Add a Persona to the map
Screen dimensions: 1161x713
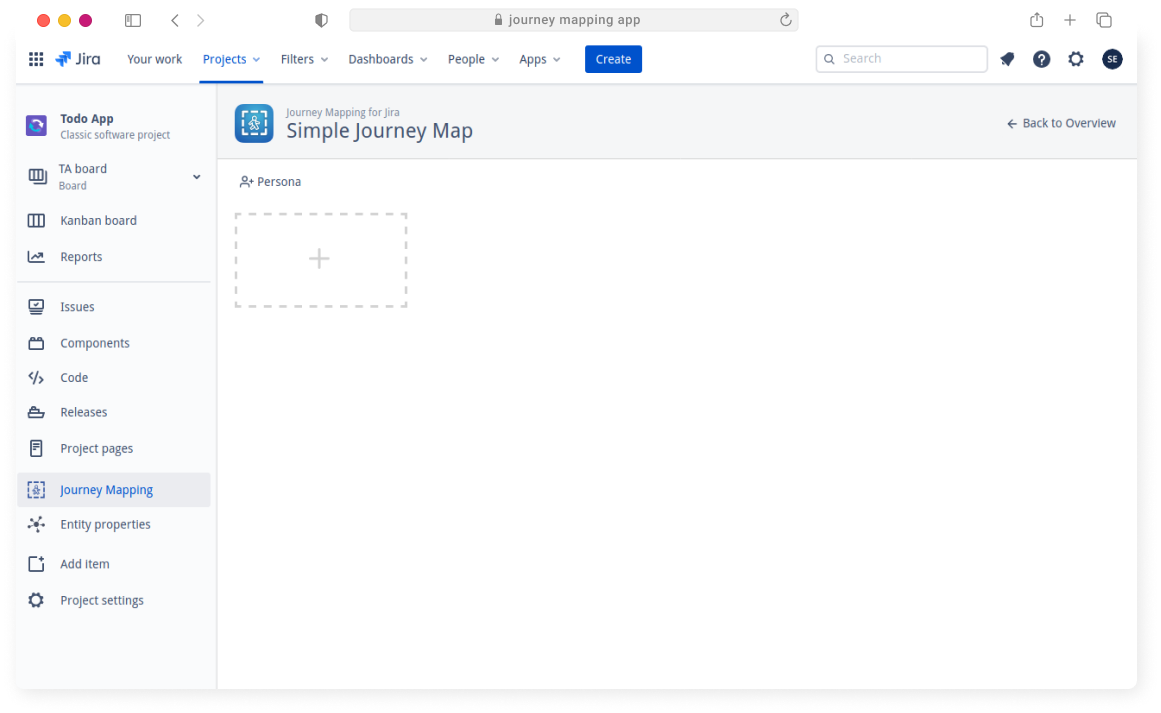270,182
